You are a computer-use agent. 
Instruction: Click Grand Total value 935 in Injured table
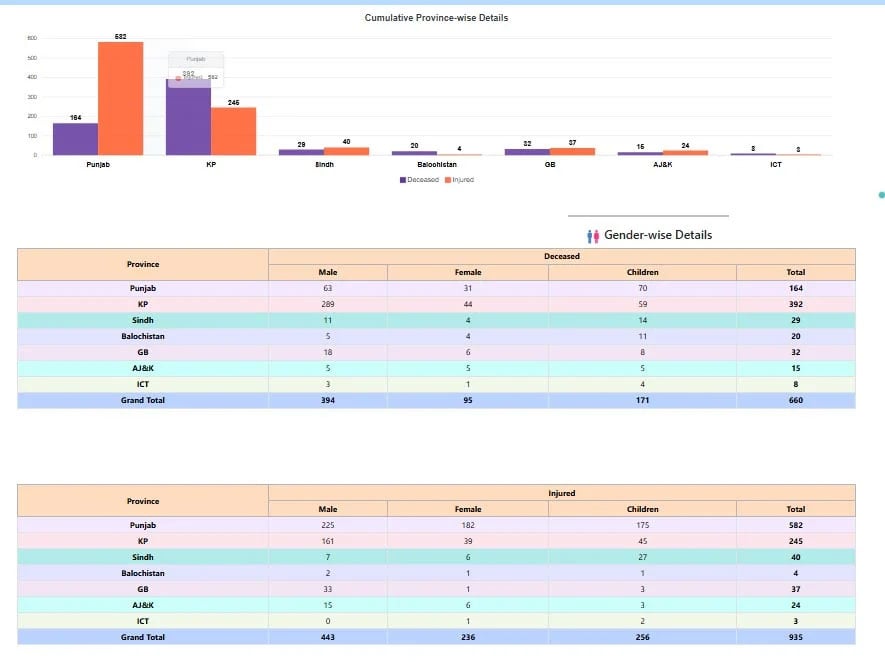(795, 637)
